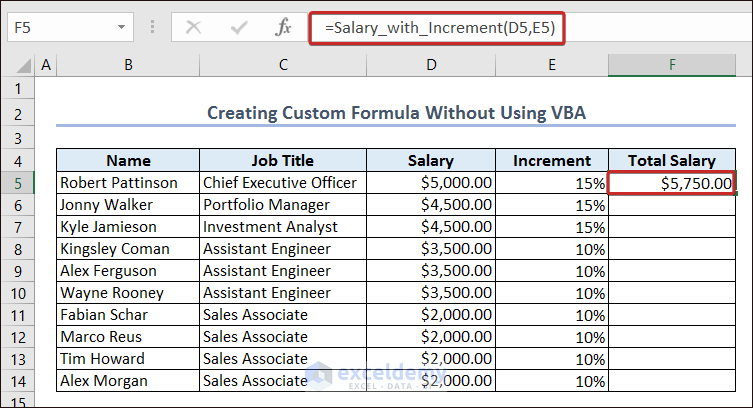753x408 pixels.
Task: Click the Total Salary header cell
Action: 671,160
